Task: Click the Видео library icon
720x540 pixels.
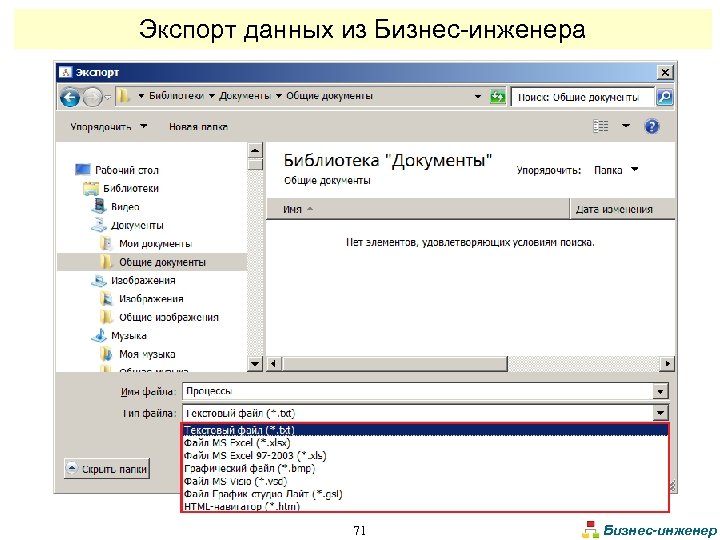Action: click(99, 206)
